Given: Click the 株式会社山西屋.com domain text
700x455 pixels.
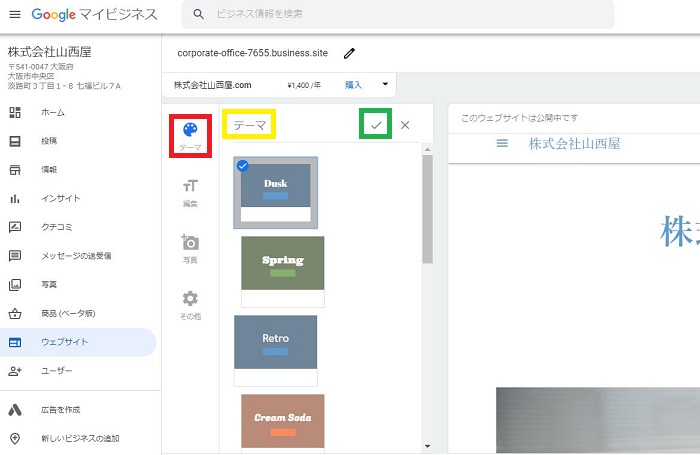Looking at the screenshot, I should [x=212, y=85].
